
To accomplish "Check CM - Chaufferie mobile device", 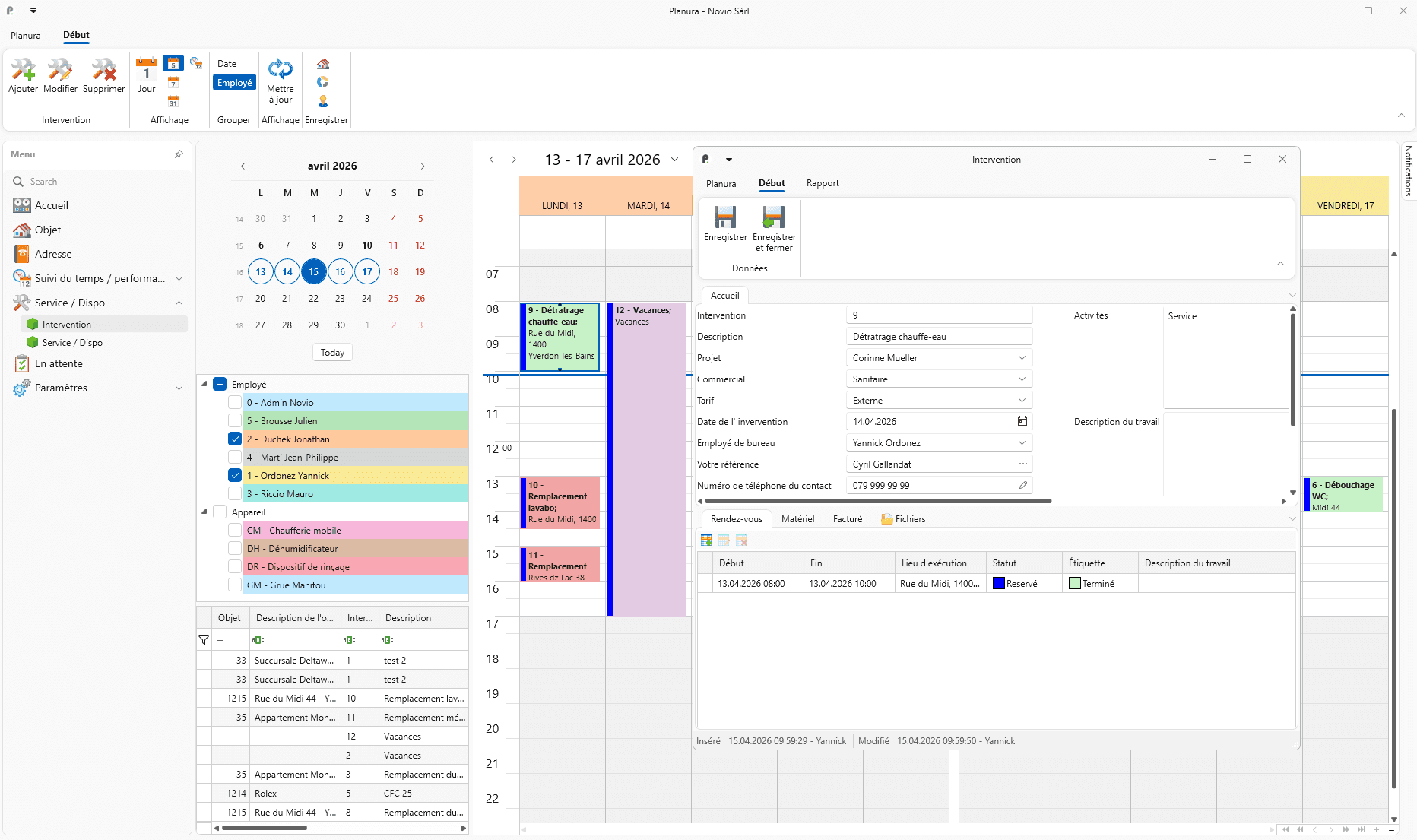I will tap(235, 530).
